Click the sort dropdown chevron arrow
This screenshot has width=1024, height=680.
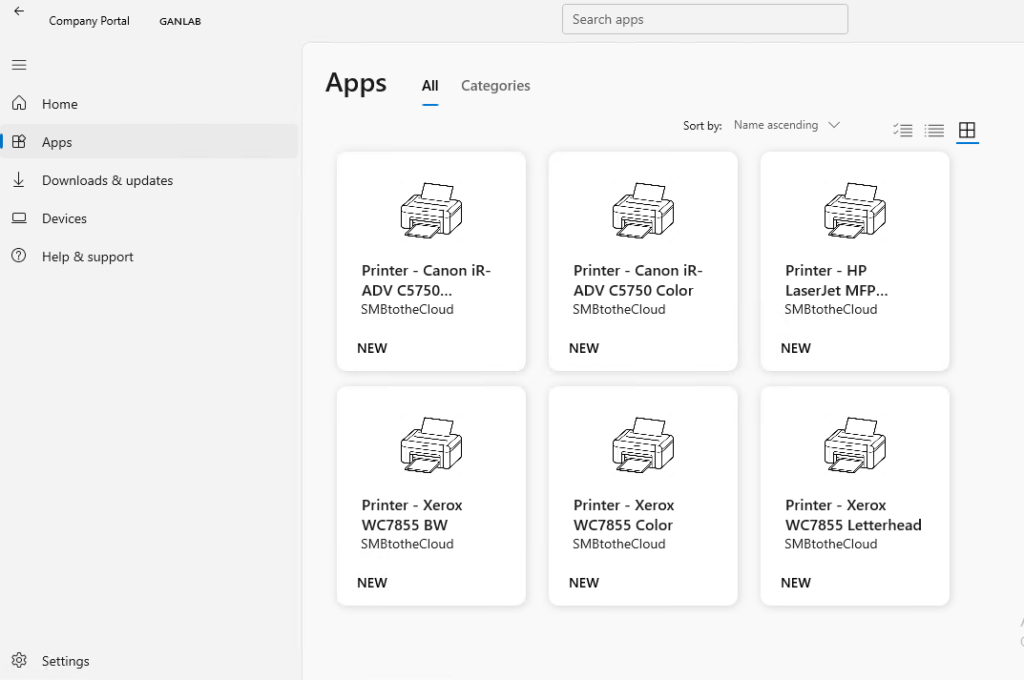click(x=834, y=126)
